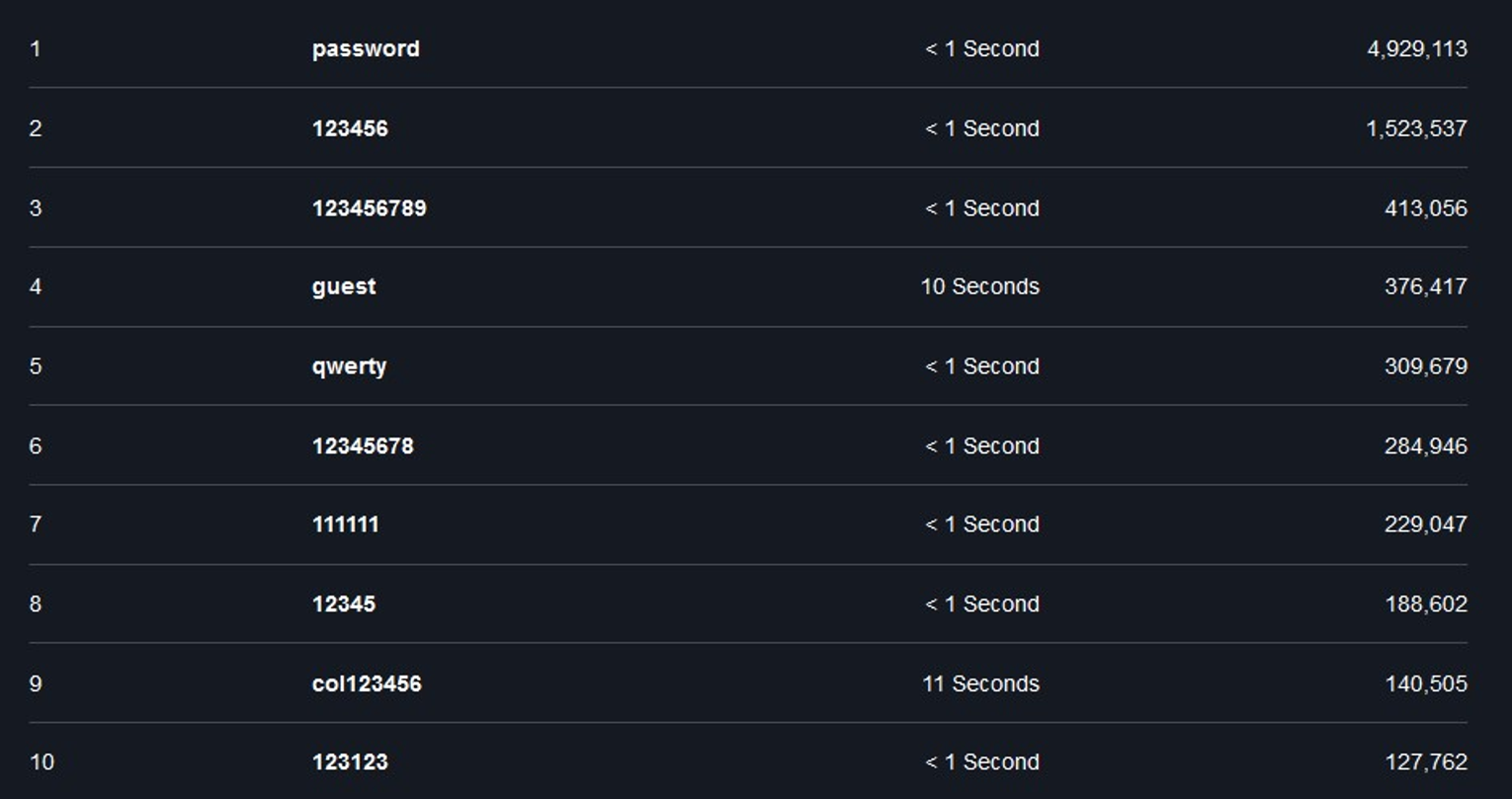Image resolution: width=1512 pixels, height=799 pixels.
Task: Click the 11 Seconds crack time
Action: point(980,683)
